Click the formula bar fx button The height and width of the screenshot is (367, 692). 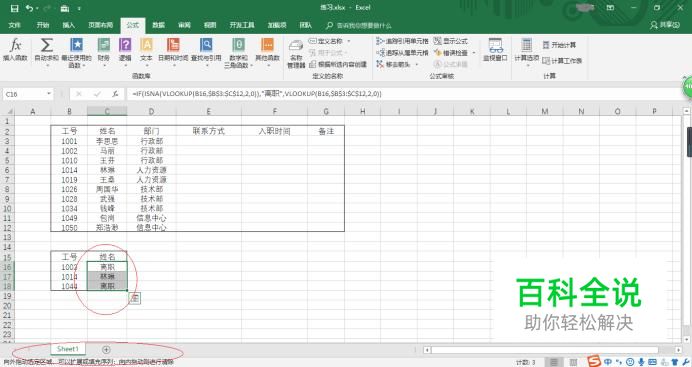click(x=115, y=94)
